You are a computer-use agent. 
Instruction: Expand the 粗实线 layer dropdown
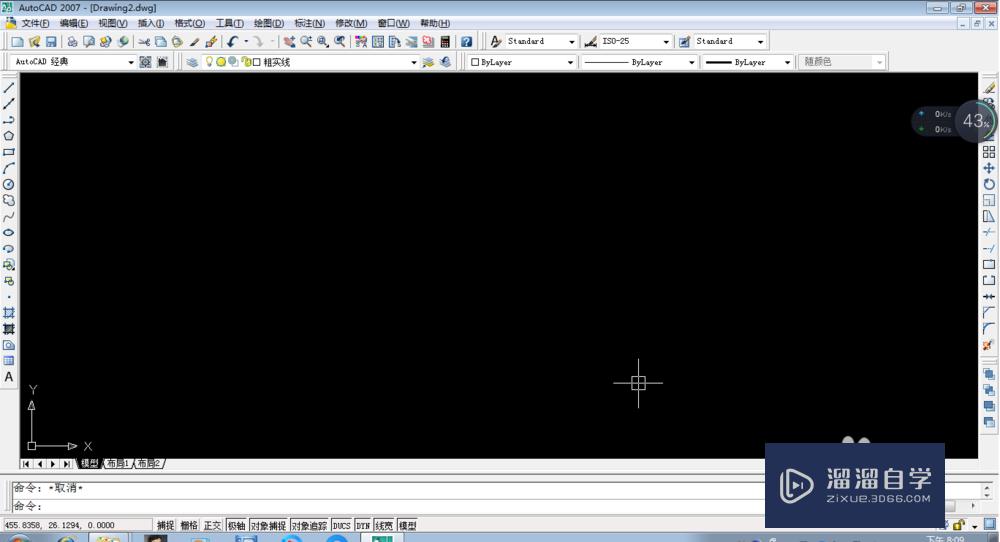click(414, 62)
